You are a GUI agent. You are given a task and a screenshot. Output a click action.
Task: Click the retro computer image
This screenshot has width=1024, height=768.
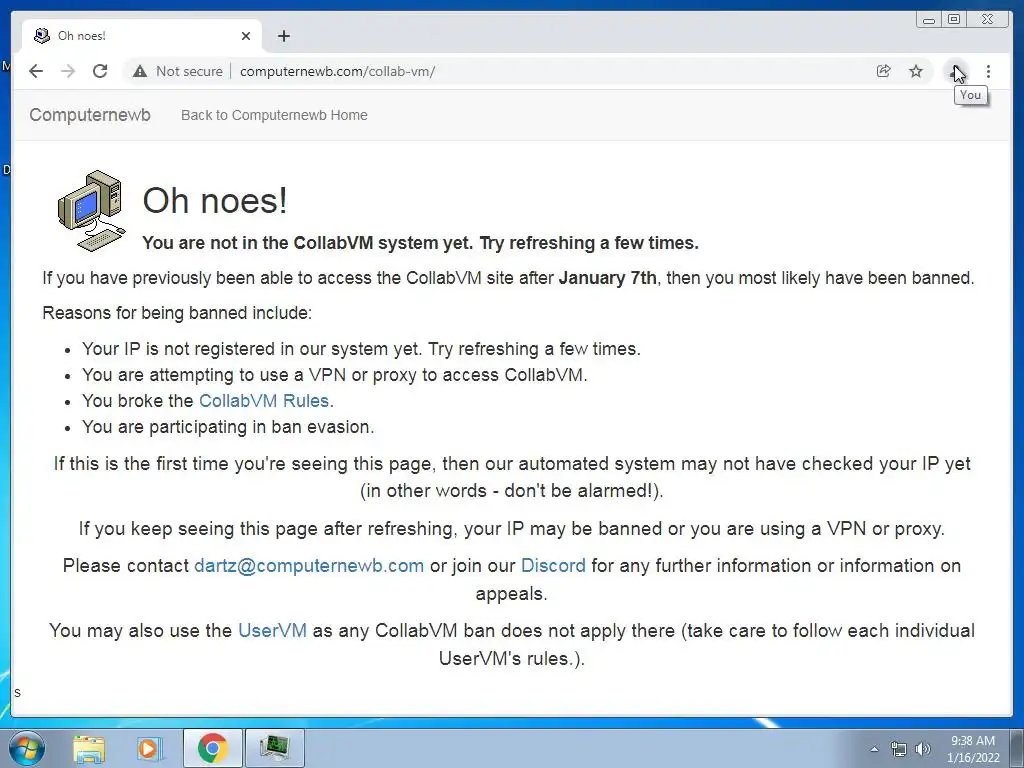coord(91,210)
